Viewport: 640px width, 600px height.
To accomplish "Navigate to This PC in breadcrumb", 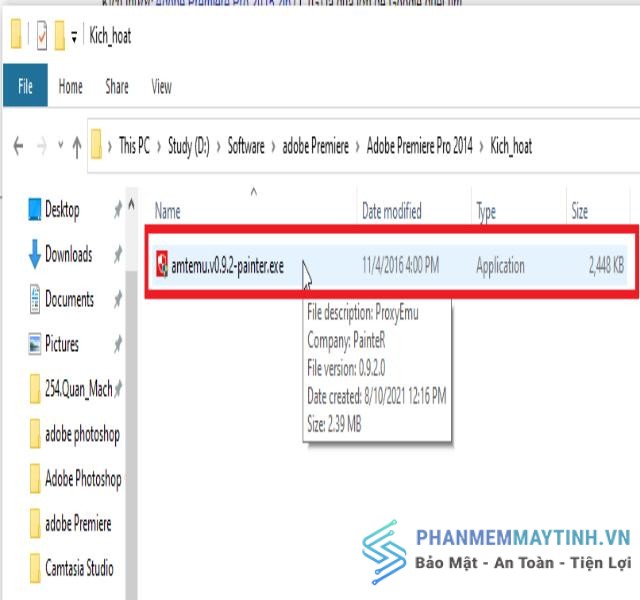I will pyautogui.click(x=134, y=145).
